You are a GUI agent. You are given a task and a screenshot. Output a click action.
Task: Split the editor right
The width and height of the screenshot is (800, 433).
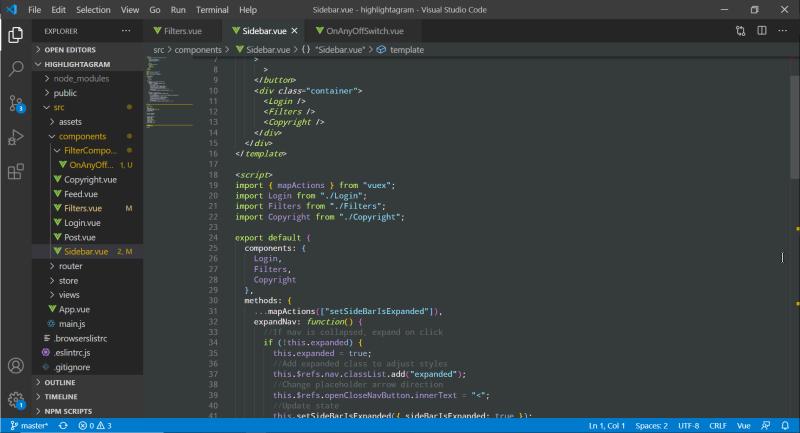[x=762, y=31]
